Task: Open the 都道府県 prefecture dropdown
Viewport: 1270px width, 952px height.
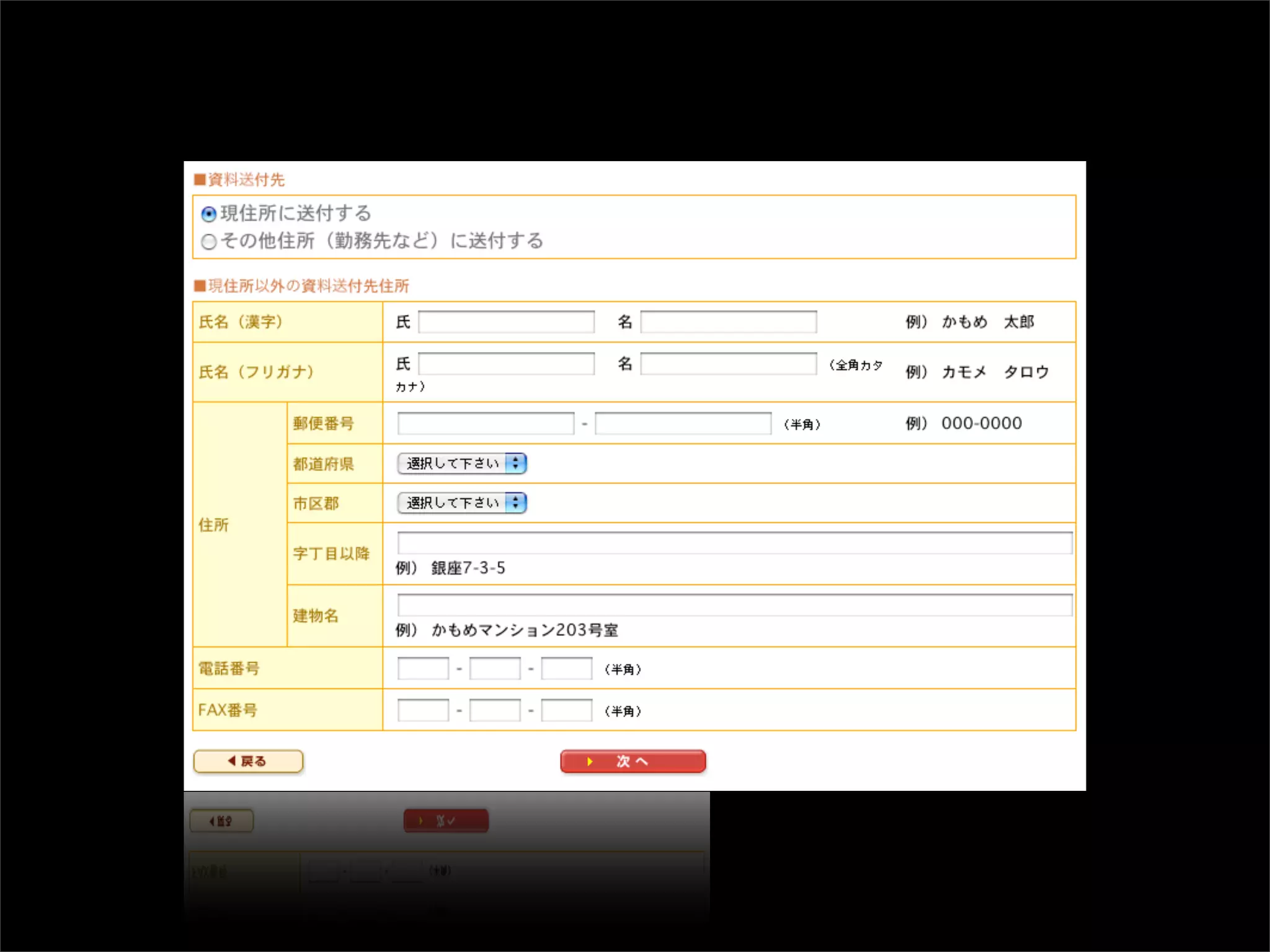Action: point(462,464)
